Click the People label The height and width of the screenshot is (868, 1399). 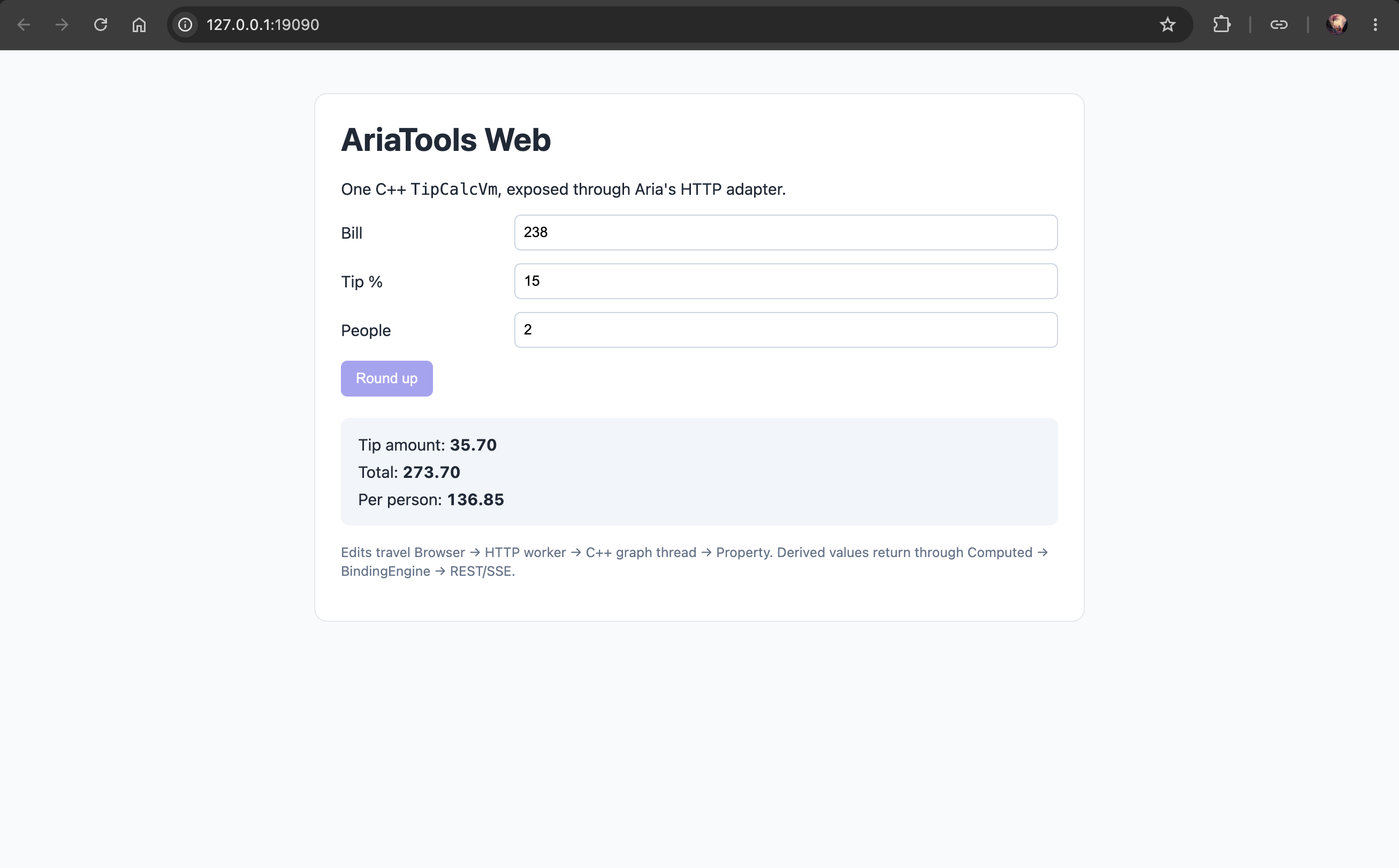pos(366,331)
